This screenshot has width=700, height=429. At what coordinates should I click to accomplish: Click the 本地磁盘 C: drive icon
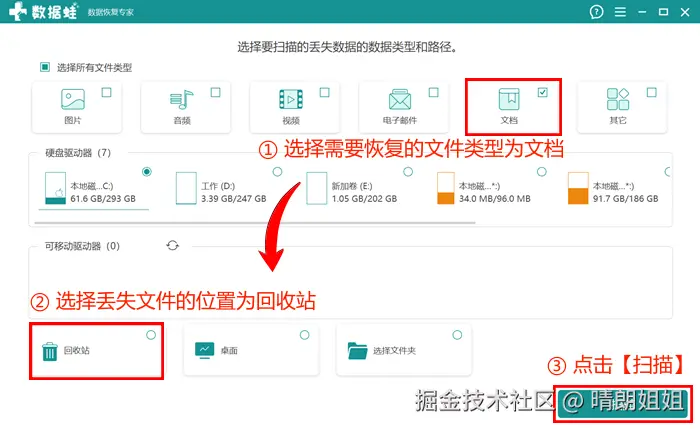(55, 188)
